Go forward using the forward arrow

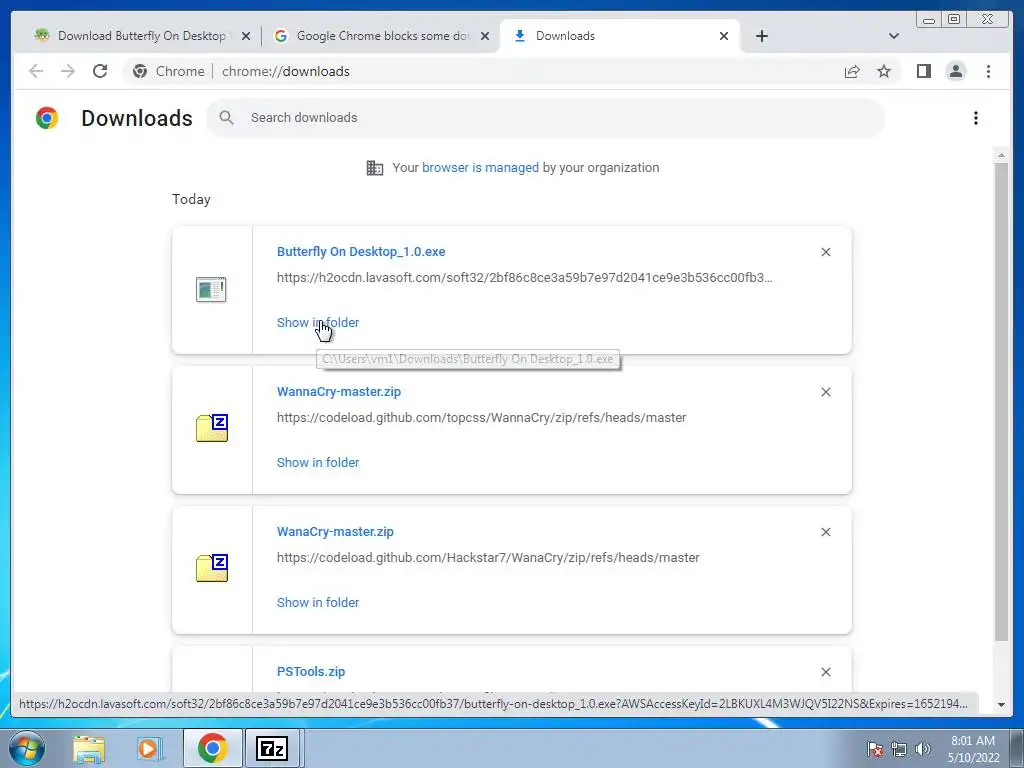point(68,71)
